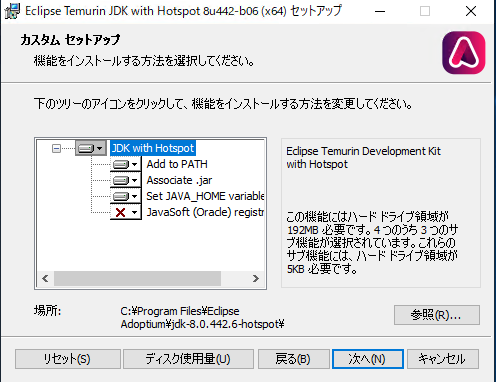The image size is (496, 382).
Task: Minimize the setup window
Action: (380, 11)
